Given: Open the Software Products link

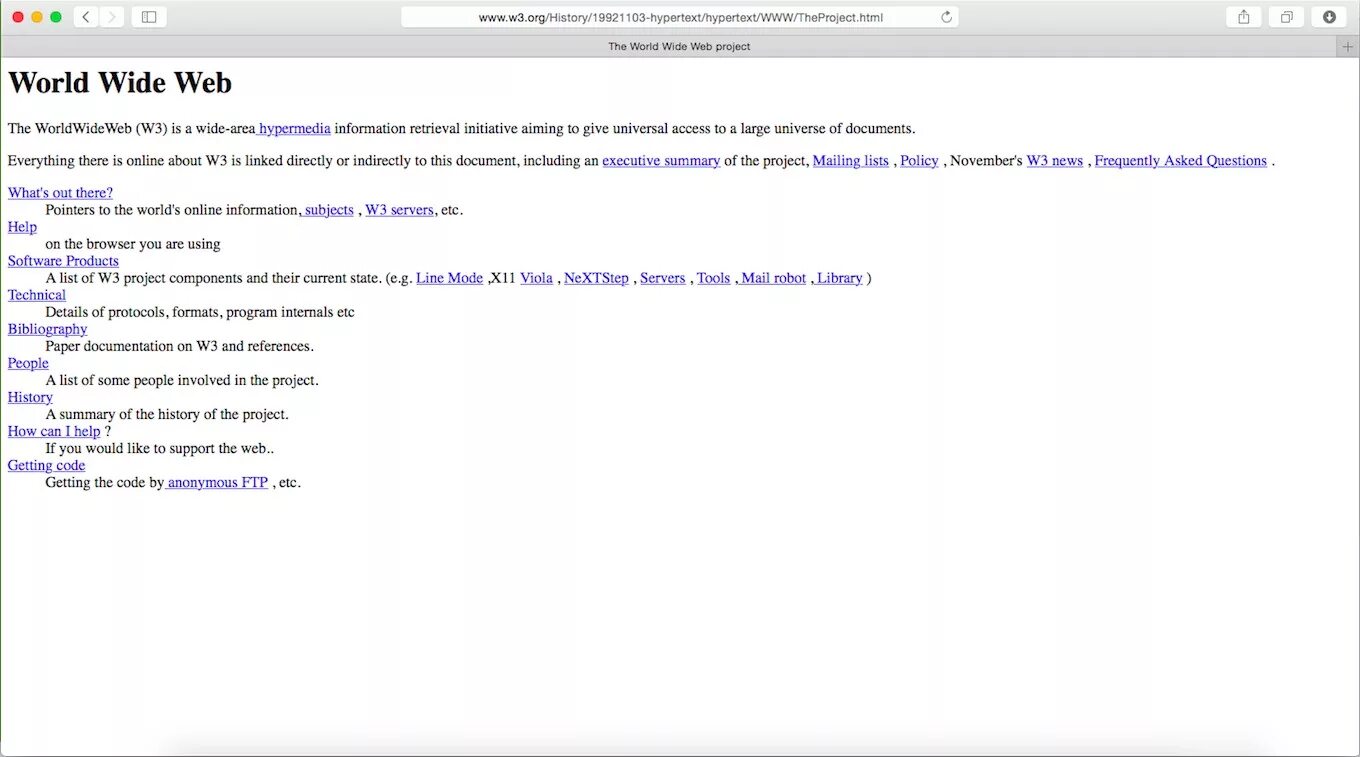Looking at the screenshot, I should pyautogui.click(x=63, y=260).
